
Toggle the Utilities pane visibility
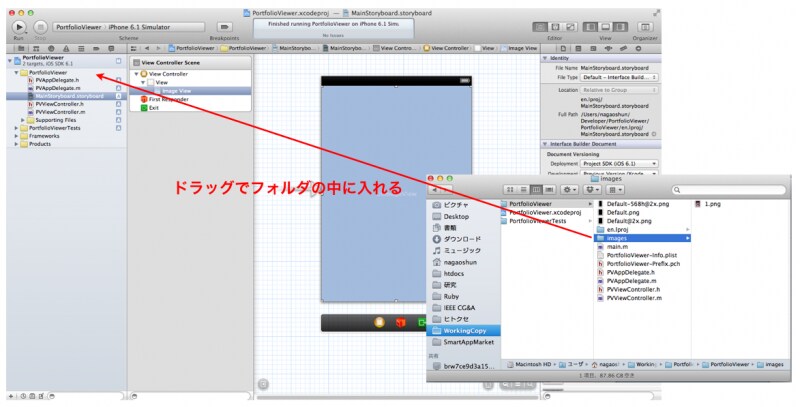(x=620, y=27)
